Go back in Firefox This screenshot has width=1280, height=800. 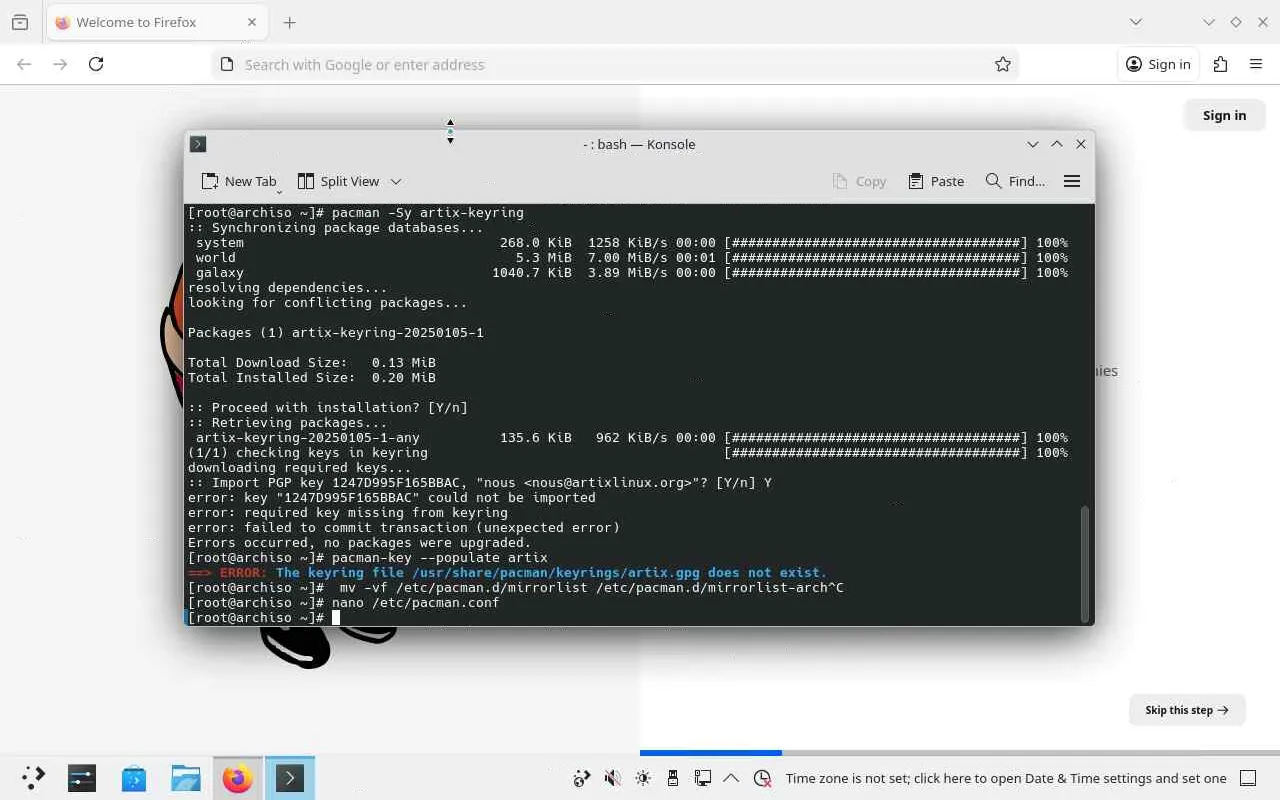click(24, 64)
